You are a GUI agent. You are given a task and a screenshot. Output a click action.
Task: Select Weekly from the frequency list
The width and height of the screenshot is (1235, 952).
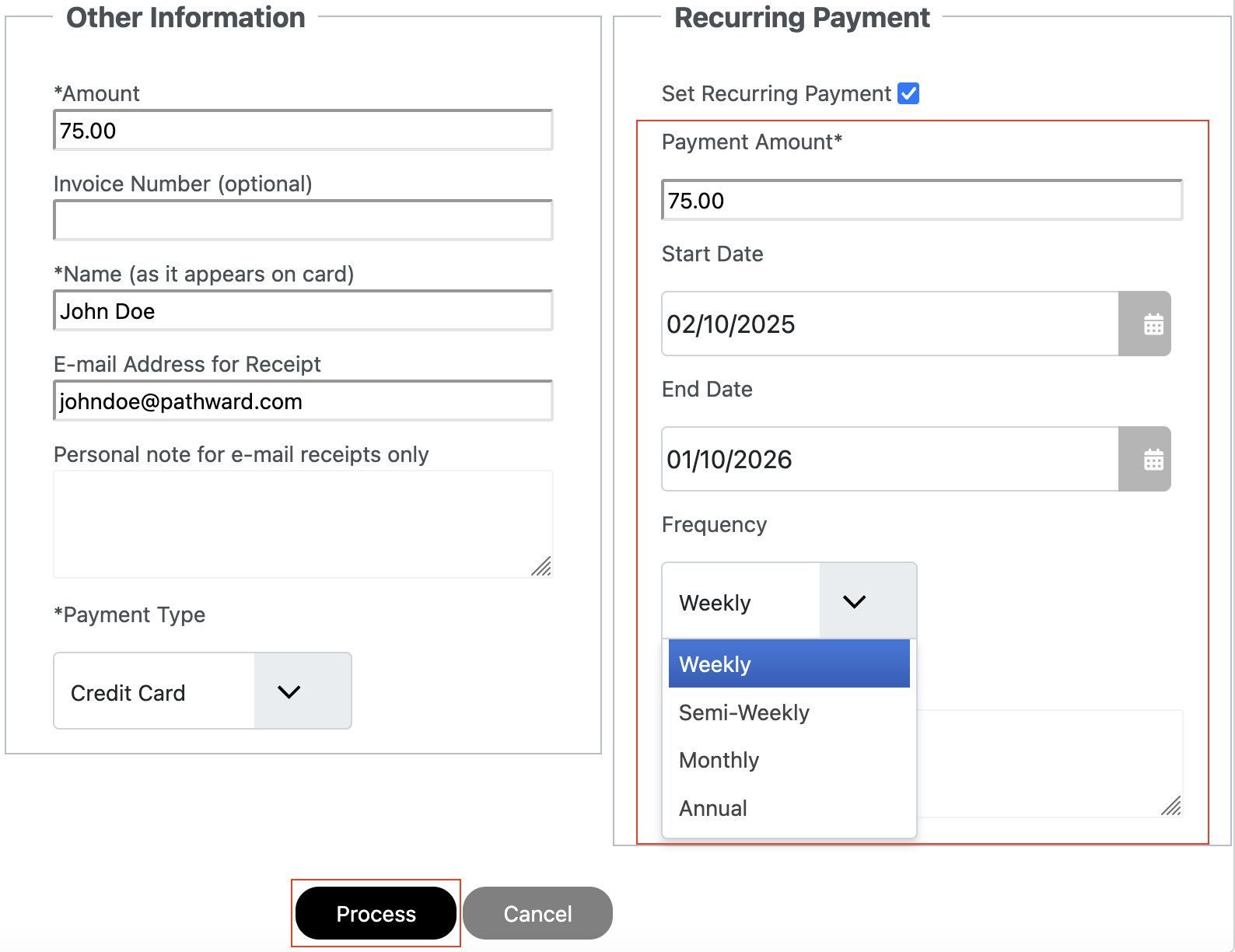(789, 664)
